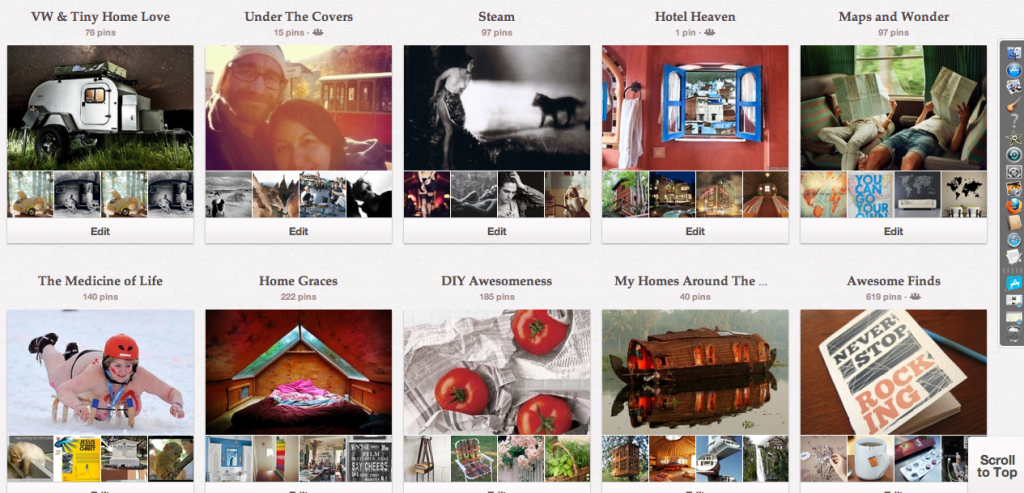Image resolution: width=1024 pixels, height=493 pixels.
Task: Click Scroll to Top button
Action: coord(997,466)
